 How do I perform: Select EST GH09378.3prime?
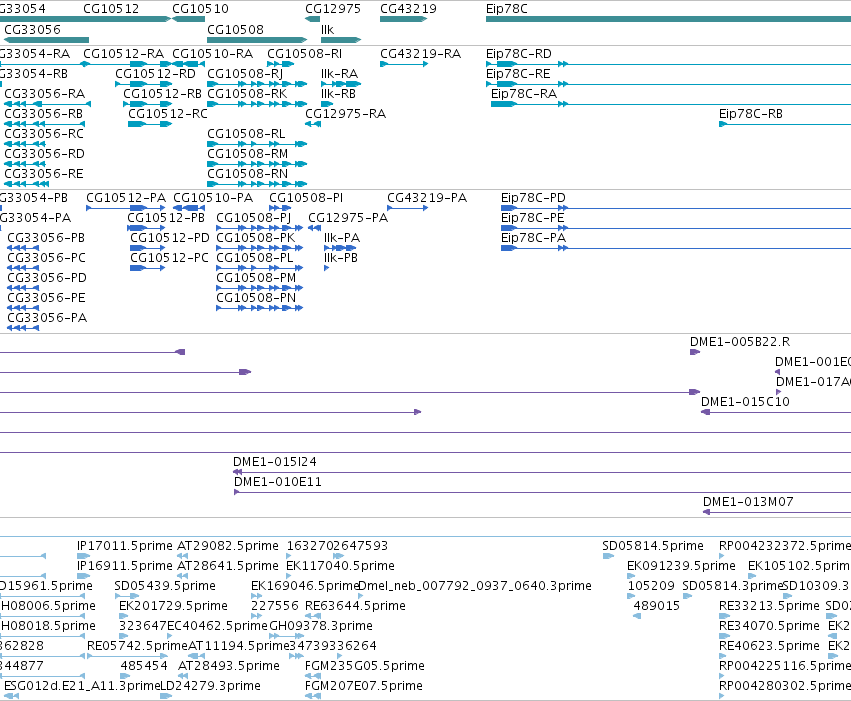point(321,626)
